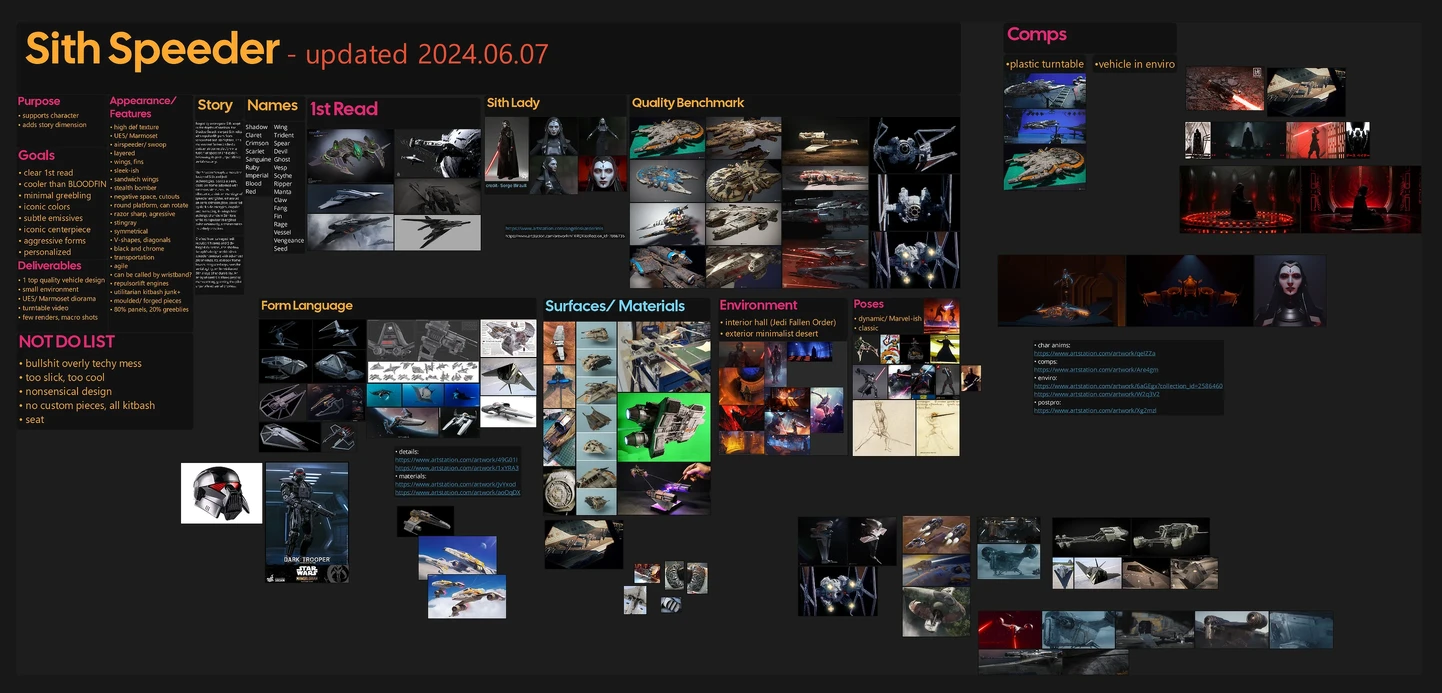This screenshot has width=1442, height=693.
Task: Click the Purpose section heading
Action: tap(39, 101)
